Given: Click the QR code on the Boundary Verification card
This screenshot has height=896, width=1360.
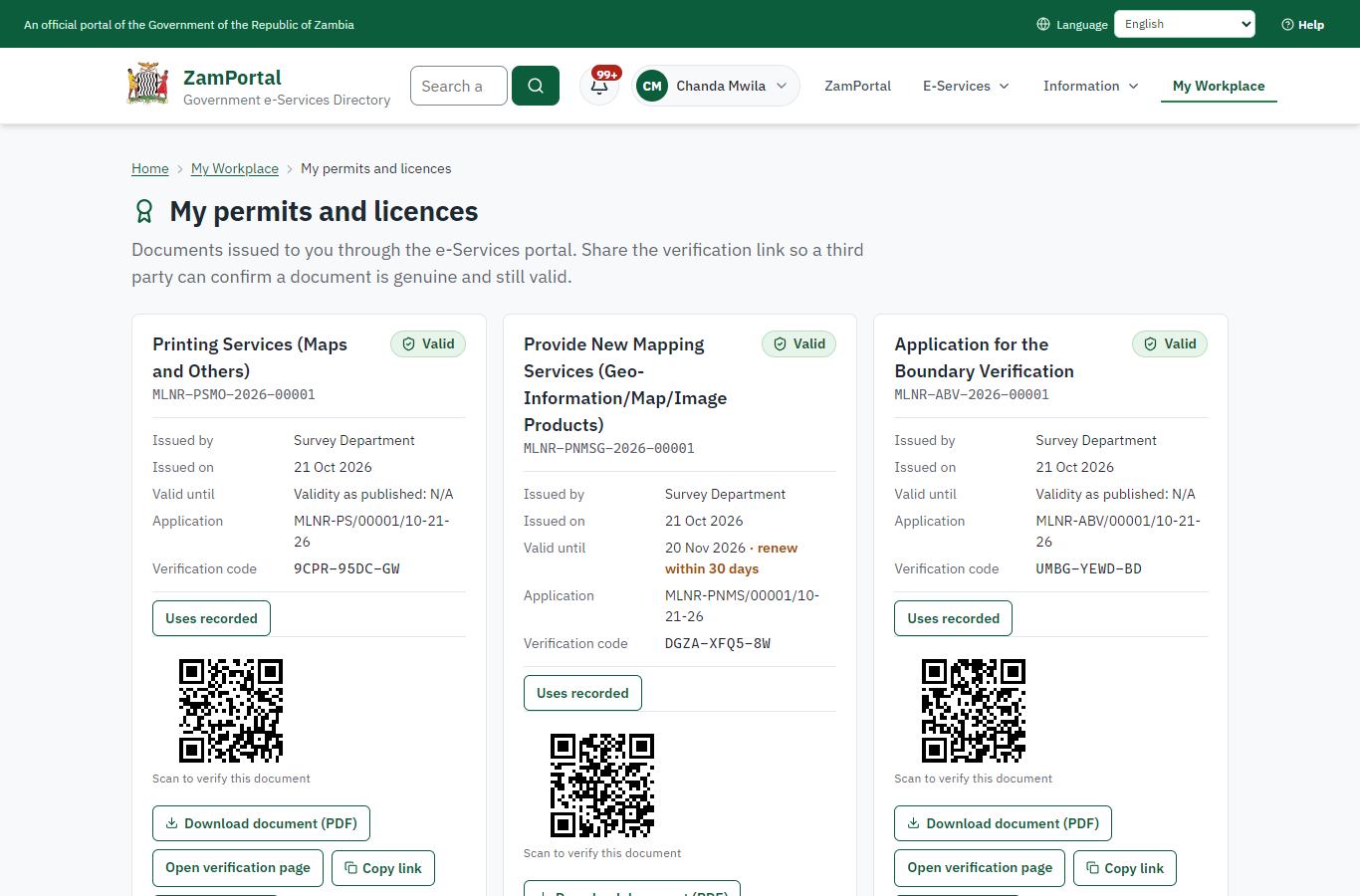Looking at the screenshot, I should [973, 711].
